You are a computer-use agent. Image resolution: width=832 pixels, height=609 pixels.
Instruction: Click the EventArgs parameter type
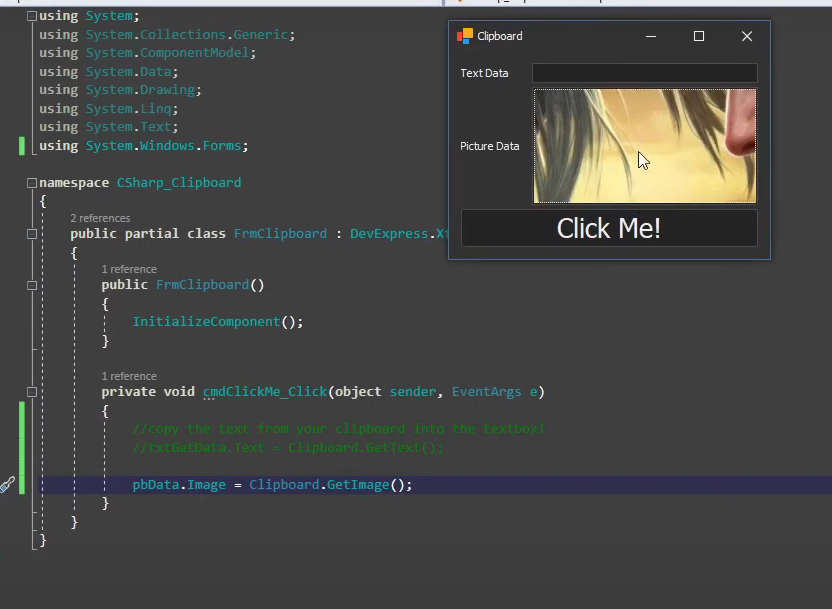pos(487,392)
